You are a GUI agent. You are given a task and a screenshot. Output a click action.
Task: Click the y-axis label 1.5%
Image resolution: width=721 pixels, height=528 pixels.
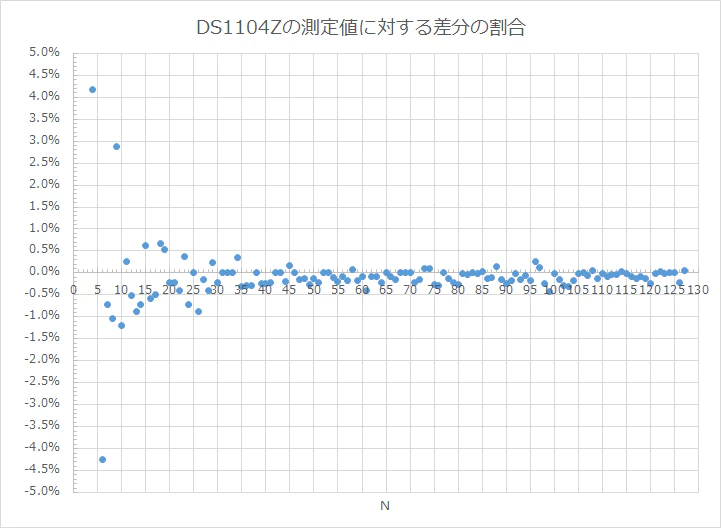point(45,206)
